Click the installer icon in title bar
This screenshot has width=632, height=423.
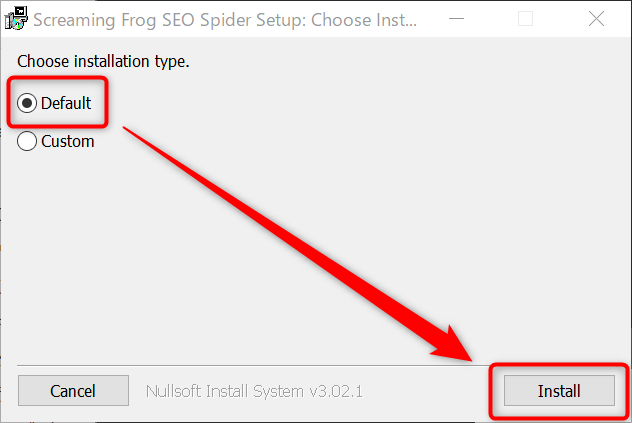15,18
